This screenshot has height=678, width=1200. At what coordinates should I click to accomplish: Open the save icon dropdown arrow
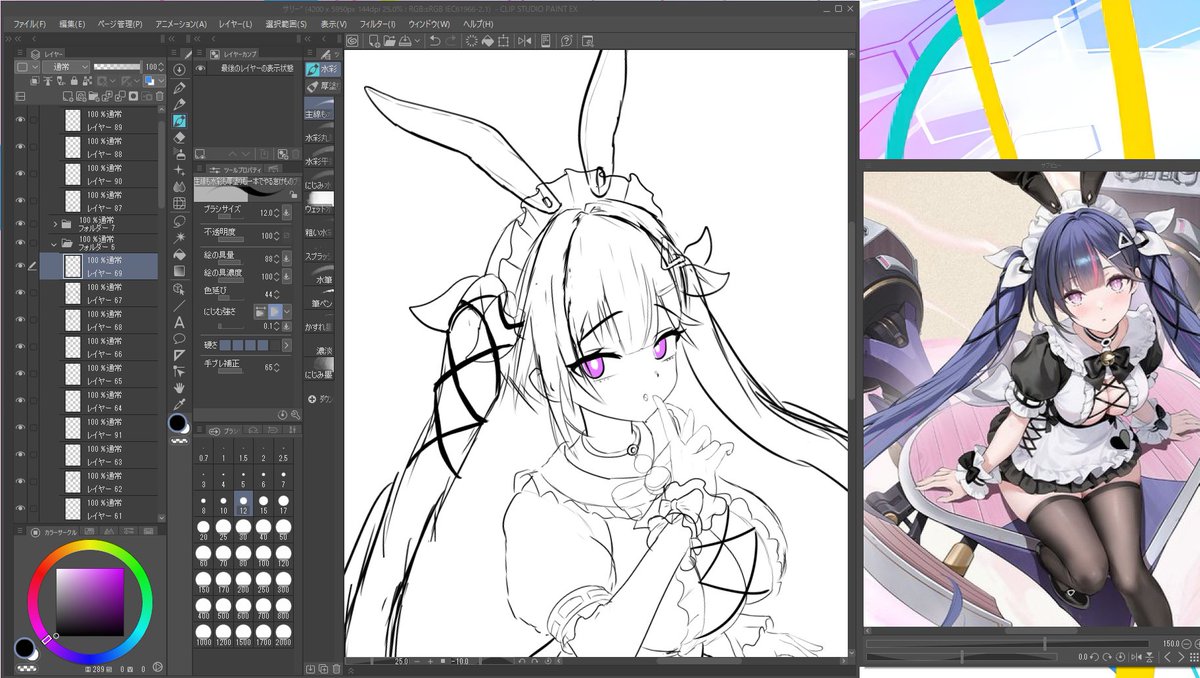(416, 41)
